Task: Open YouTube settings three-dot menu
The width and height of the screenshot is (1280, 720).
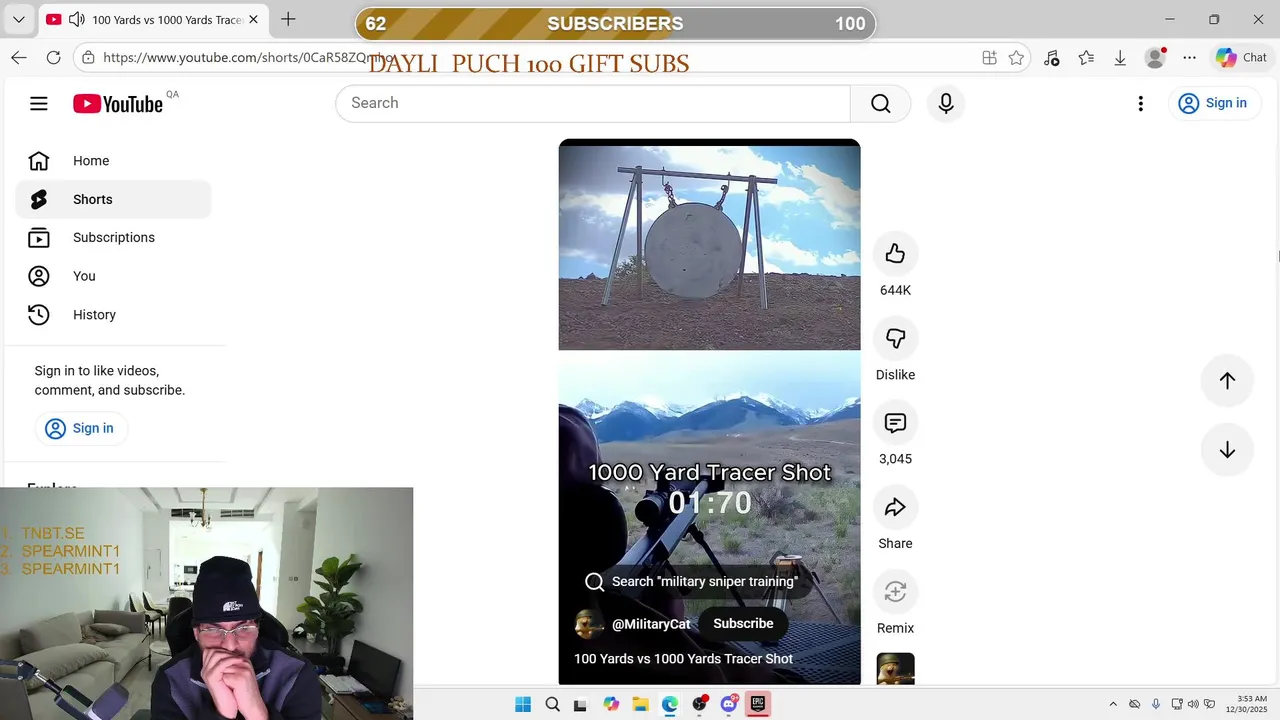Action: (x=1140, y=103)
